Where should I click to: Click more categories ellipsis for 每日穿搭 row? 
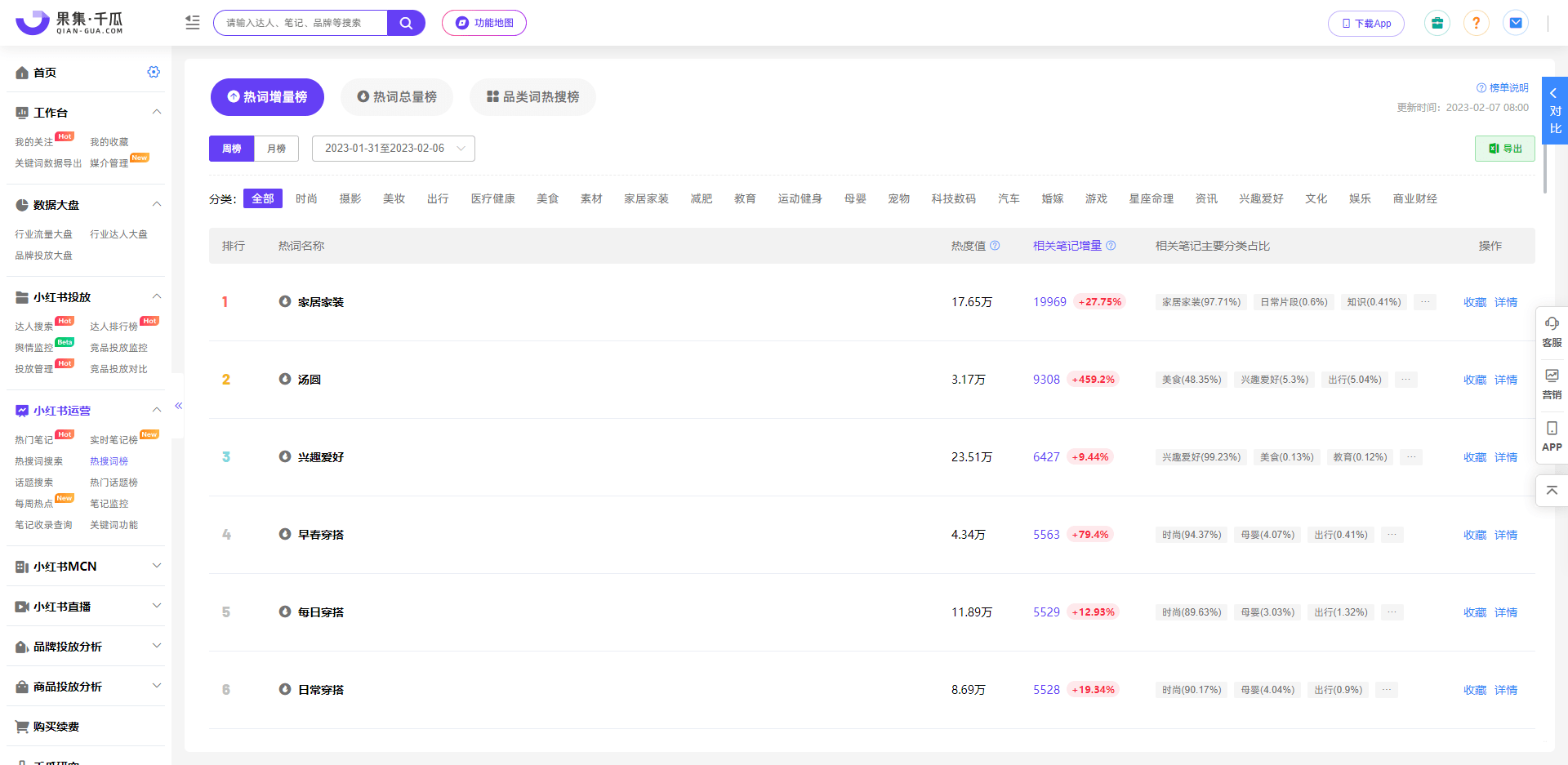point(1392,612)
